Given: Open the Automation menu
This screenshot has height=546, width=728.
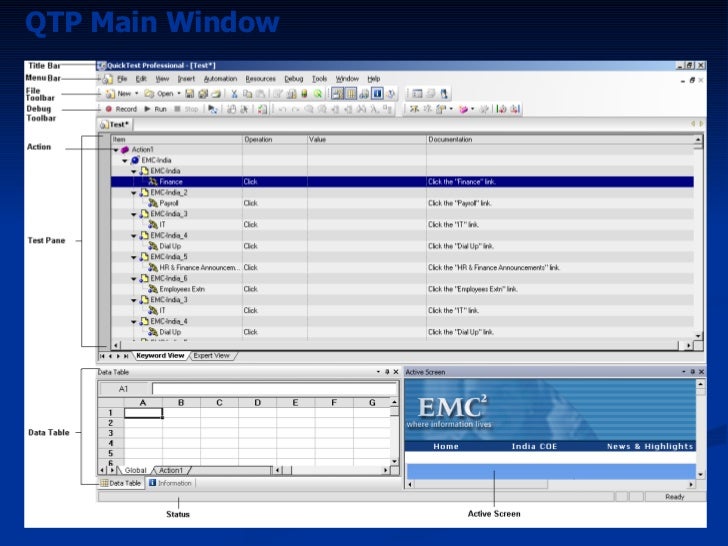Looking at the screenshot, I should point(221,79).
